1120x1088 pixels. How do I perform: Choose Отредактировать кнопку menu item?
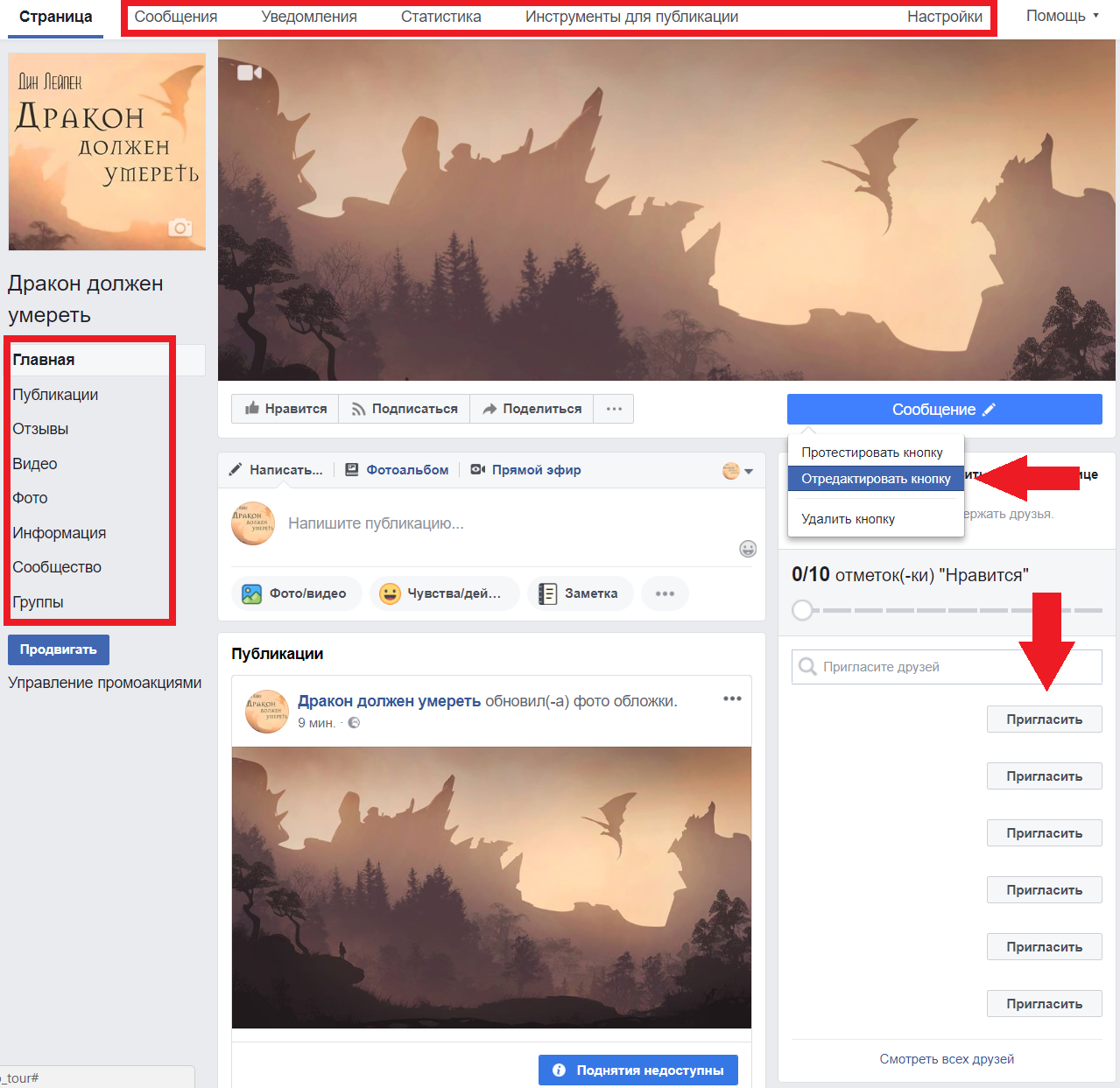[876, 479]
